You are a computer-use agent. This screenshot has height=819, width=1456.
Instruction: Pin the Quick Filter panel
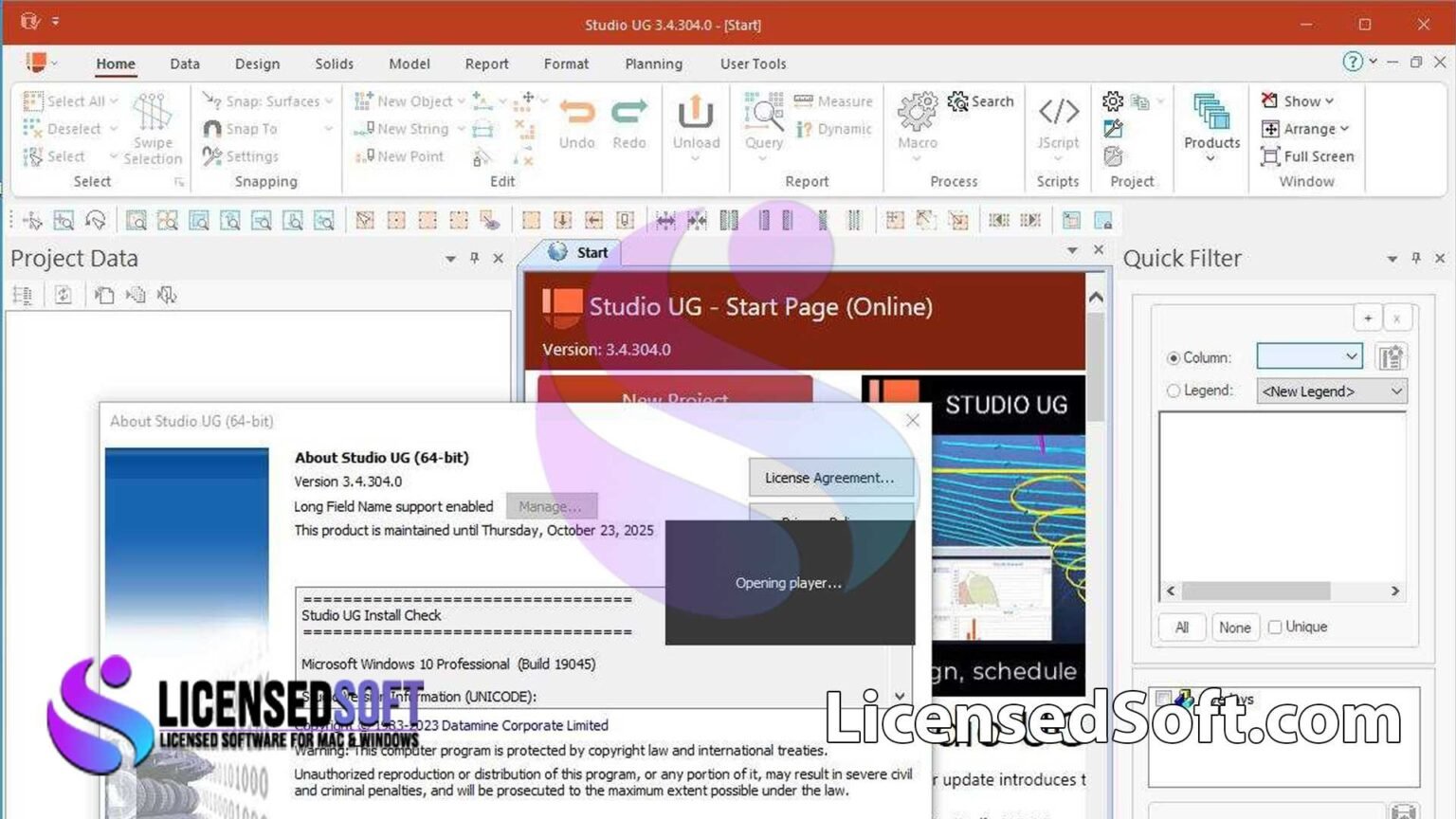pyautogui.click(x=1416, y=258)
